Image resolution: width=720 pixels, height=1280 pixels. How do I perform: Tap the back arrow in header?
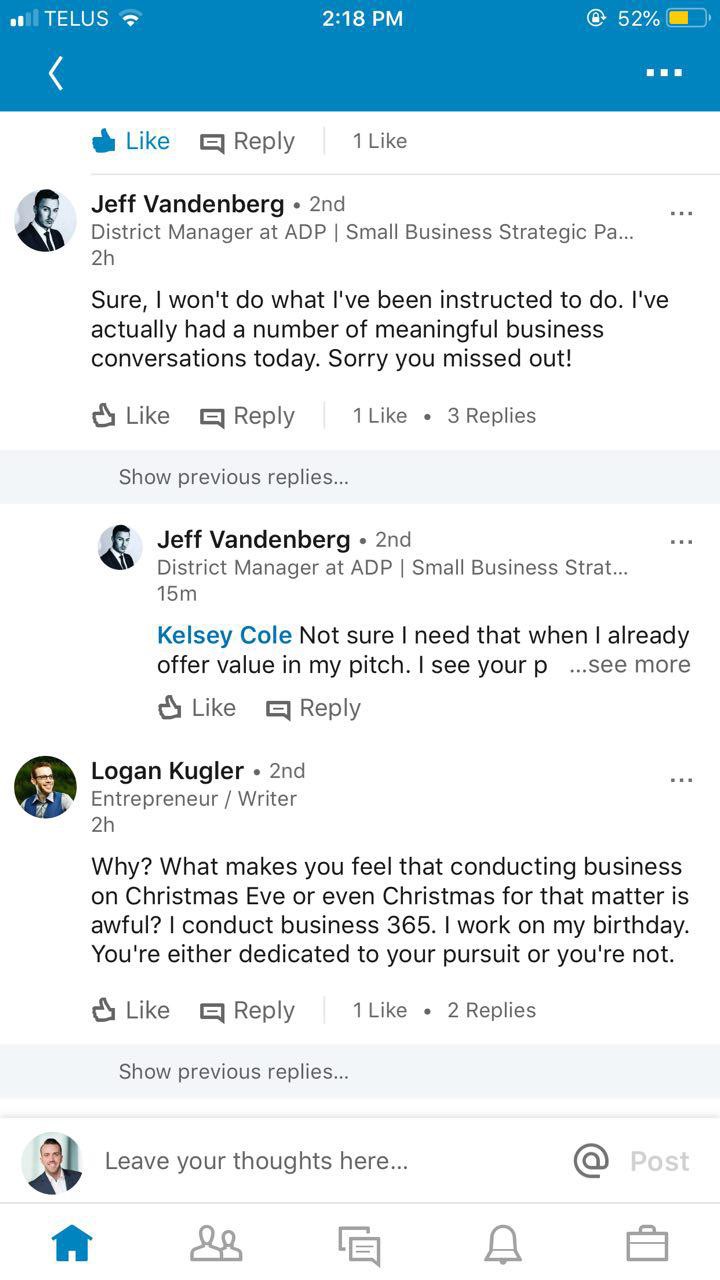click(x=56, y=73)
